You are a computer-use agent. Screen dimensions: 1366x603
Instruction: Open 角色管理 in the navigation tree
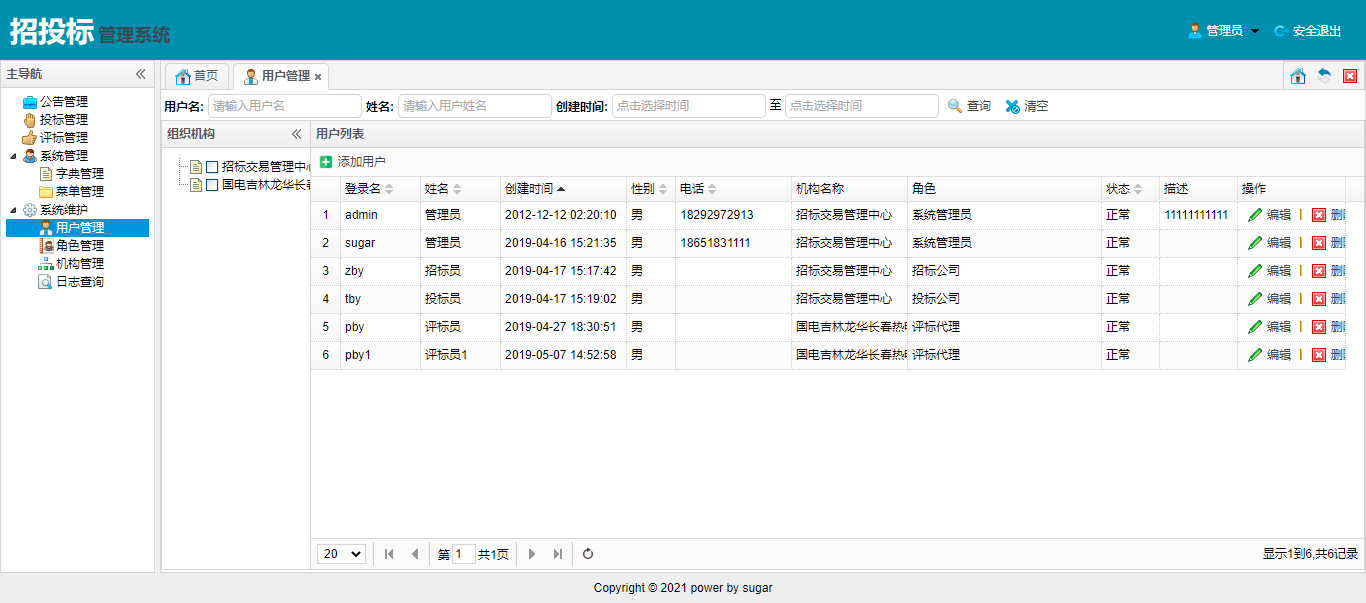[x=79, y=246]
